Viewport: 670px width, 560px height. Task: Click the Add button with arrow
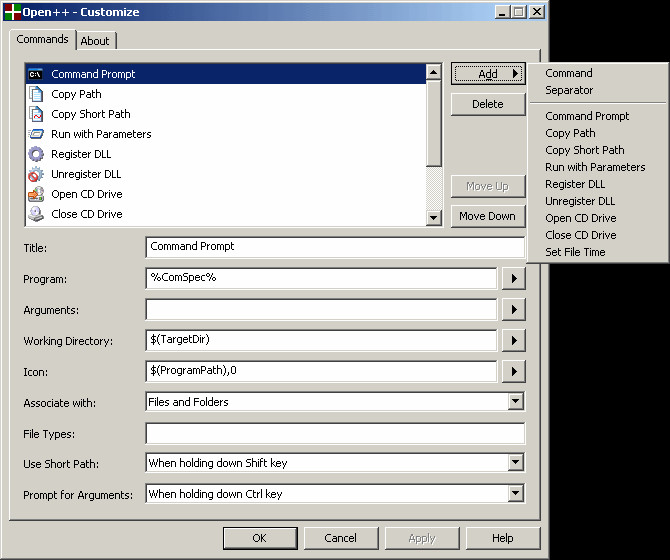pyautogui.click(x=488, y=74)
